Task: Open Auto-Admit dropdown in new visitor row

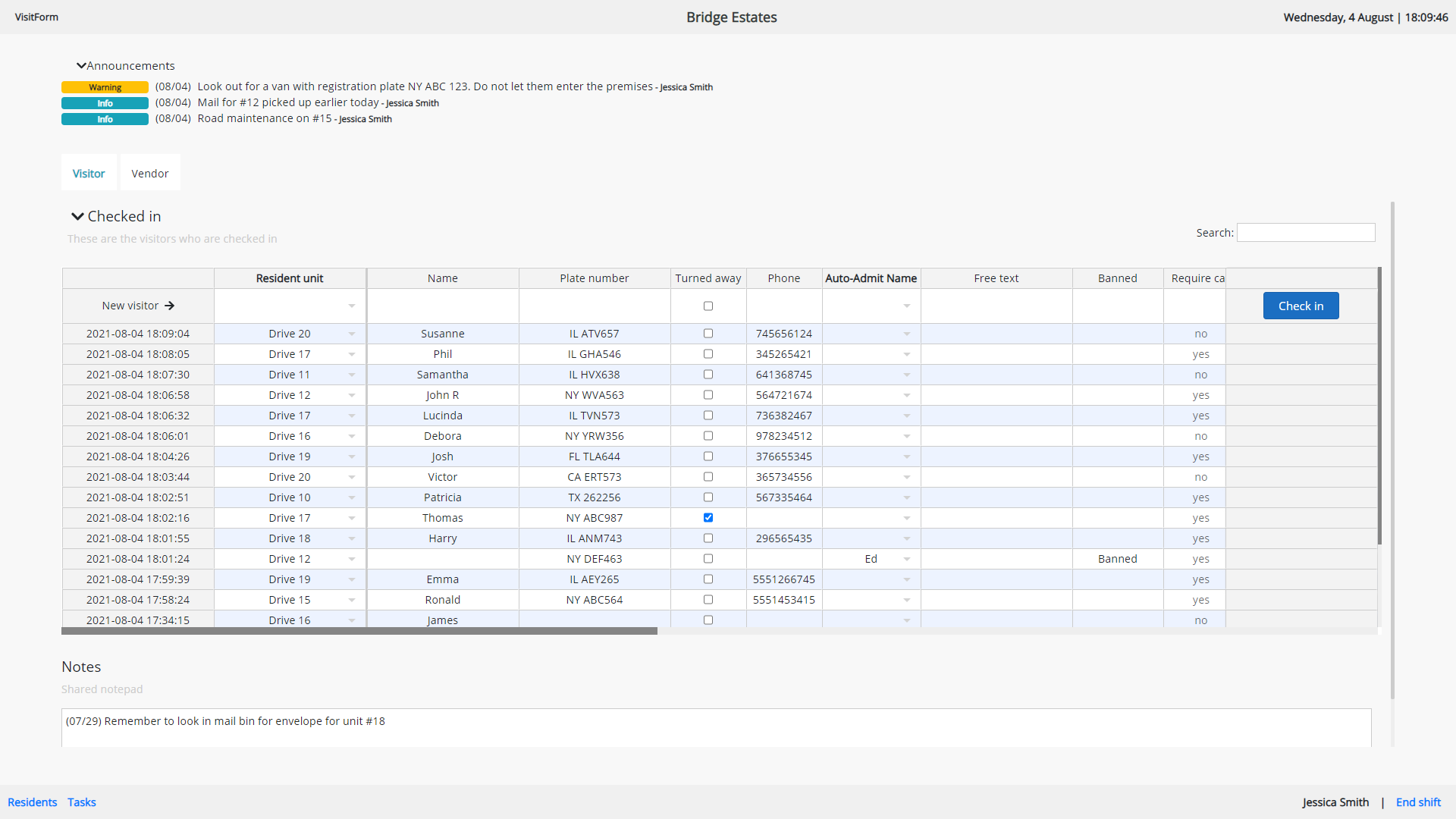Action: [907, 306]
